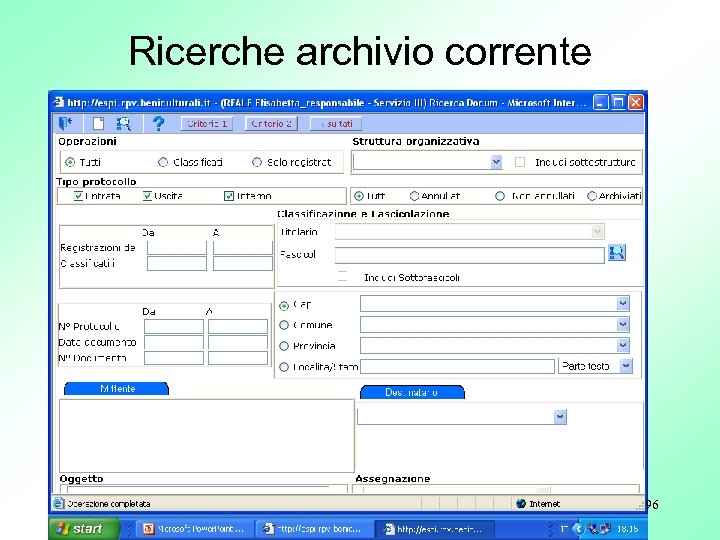This screenshot has width=720, height=540.
Task: Open Risultati tab
Action: click(x=336, y=124)
